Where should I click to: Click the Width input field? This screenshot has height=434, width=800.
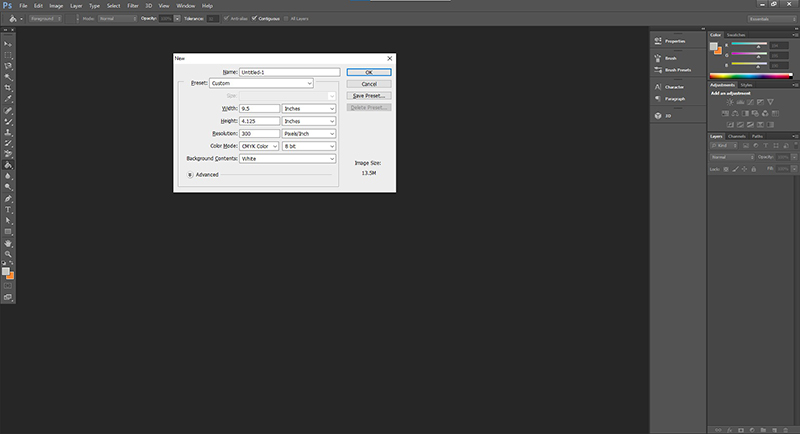259,108
